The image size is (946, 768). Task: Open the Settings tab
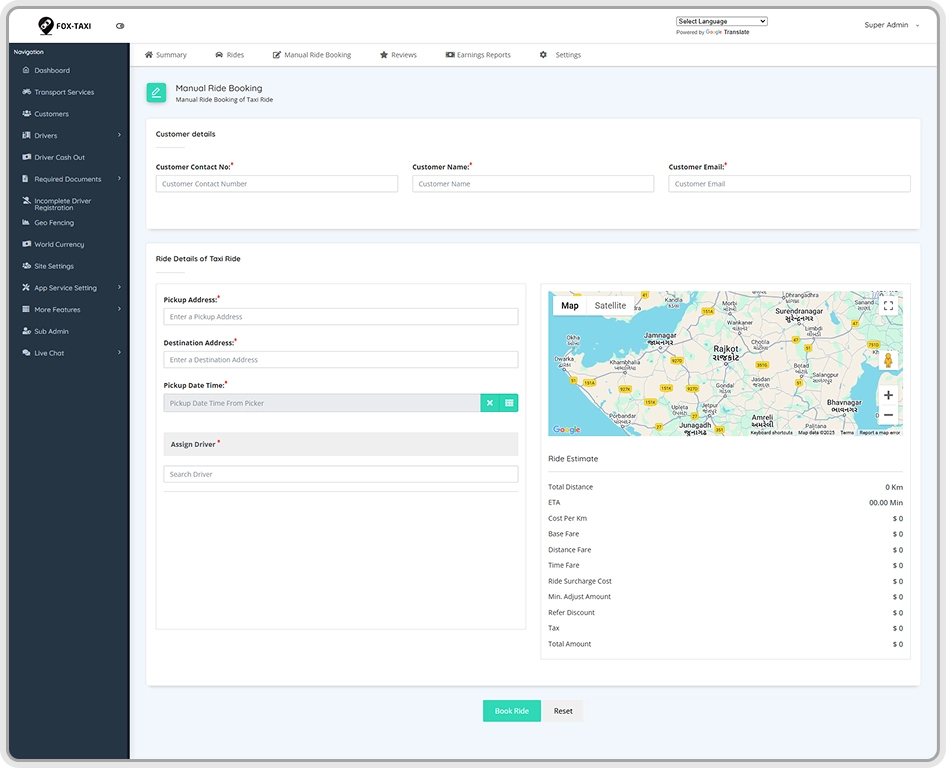coord(560,55)
